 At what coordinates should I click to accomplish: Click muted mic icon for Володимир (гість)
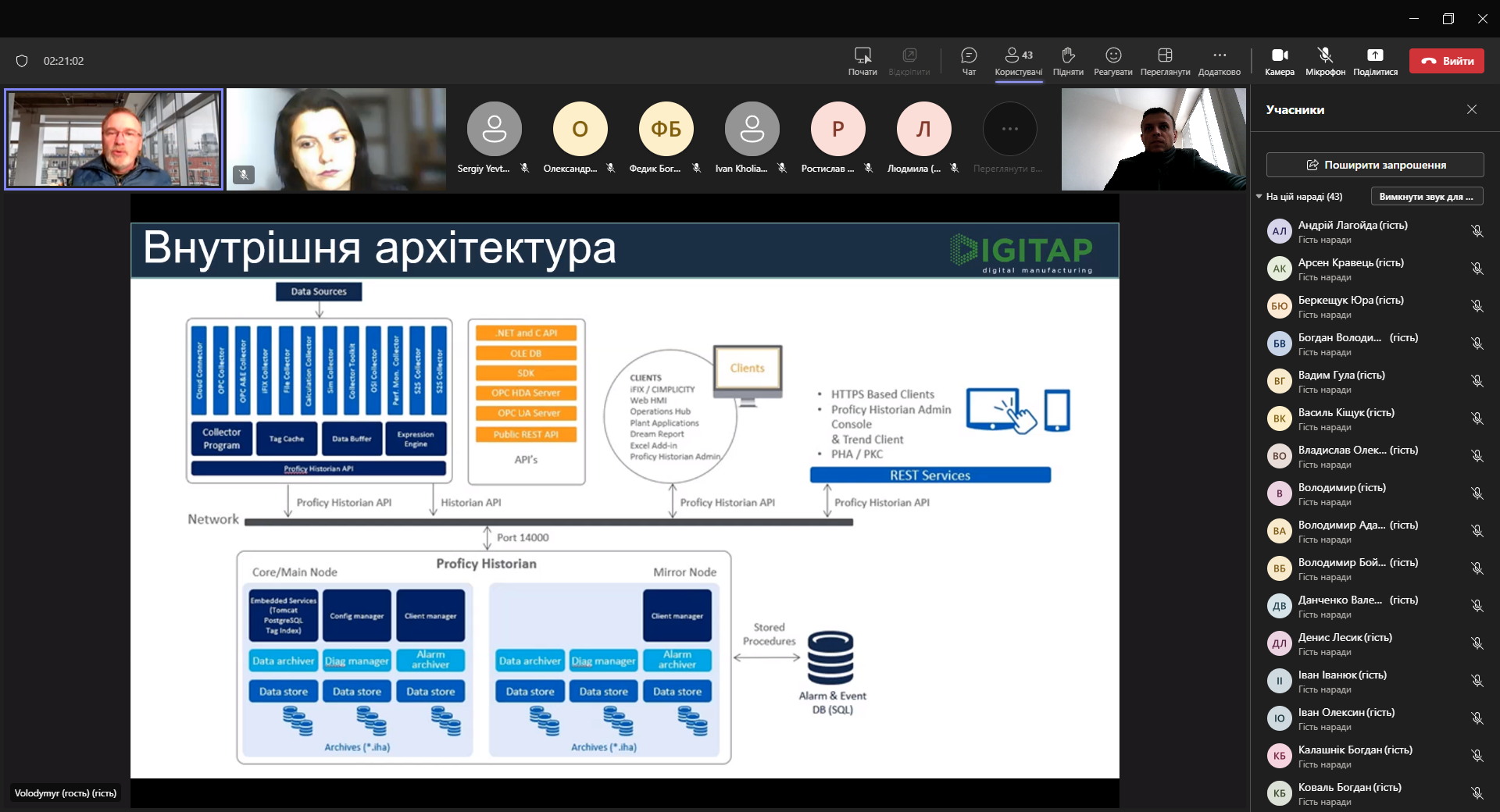[1477, 493]
